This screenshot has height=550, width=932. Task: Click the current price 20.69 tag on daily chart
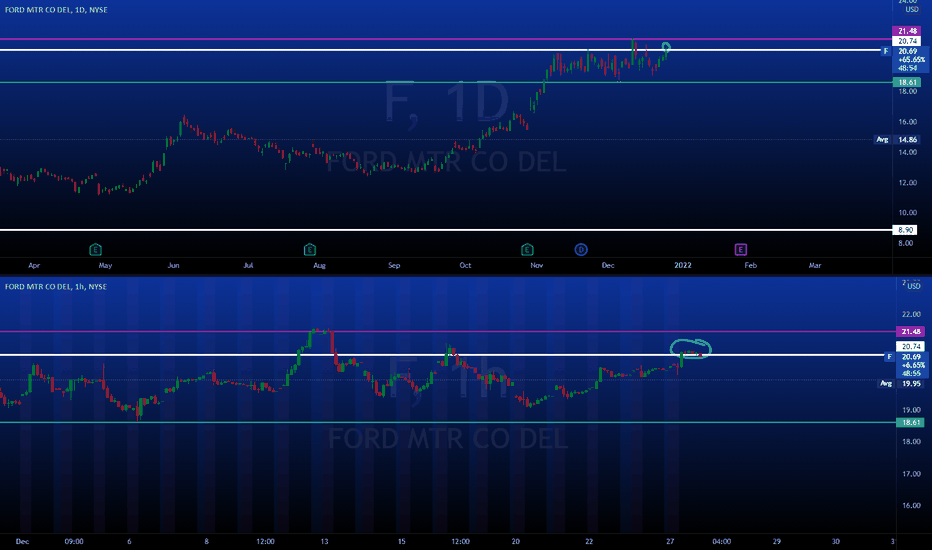point(910,59)
